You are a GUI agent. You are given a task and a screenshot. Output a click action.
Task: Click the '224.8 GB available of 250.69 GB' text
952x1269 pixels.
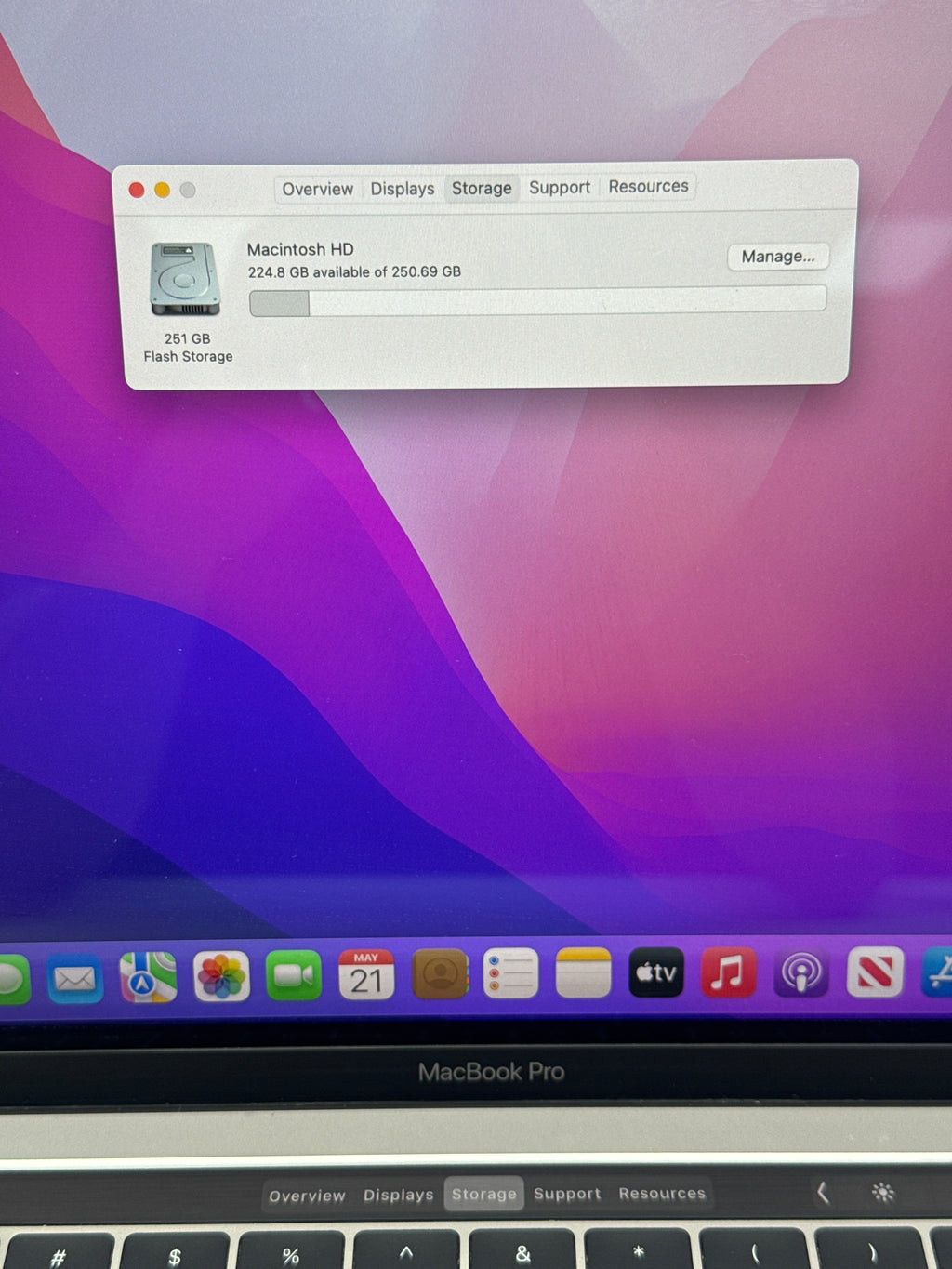point(354,272)
